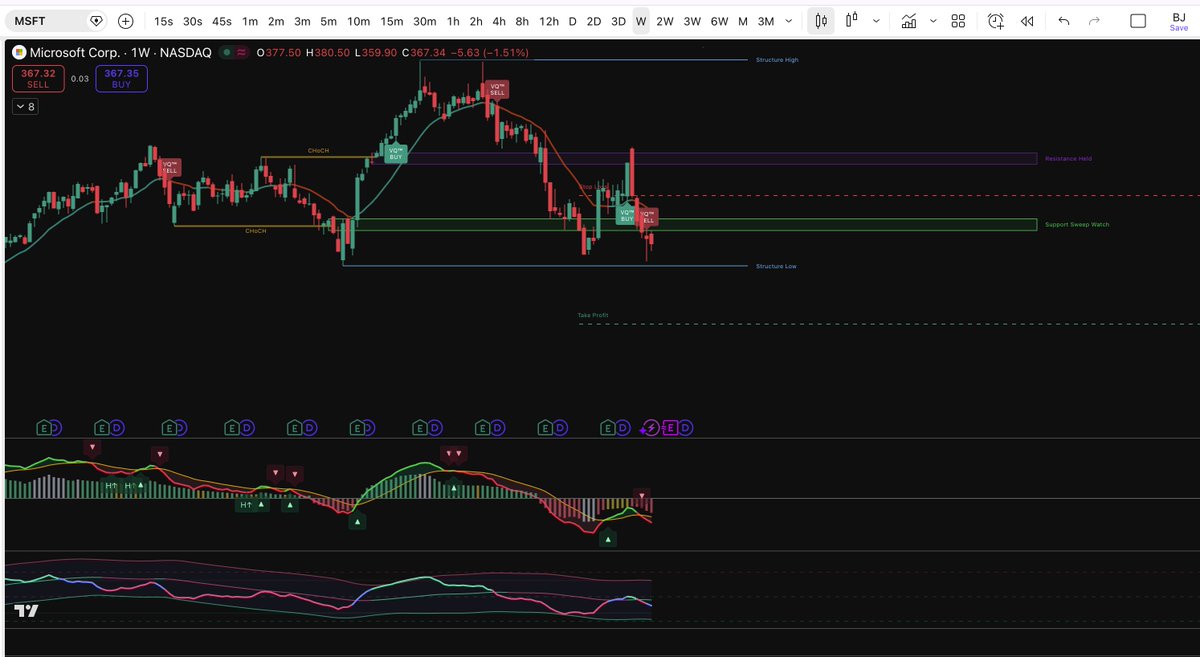
Task: Select the 4h timeframe
Action: (x=499, y=21)
